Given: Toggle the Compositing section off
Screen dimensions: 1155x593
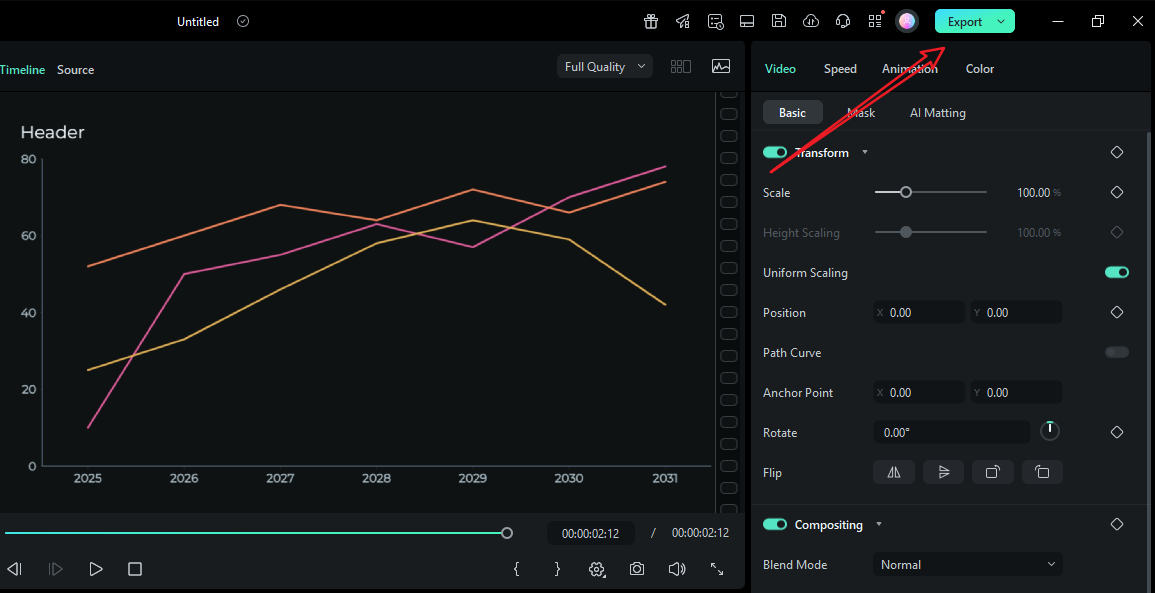Looking at the screenshot, I should tap(775, 524).
